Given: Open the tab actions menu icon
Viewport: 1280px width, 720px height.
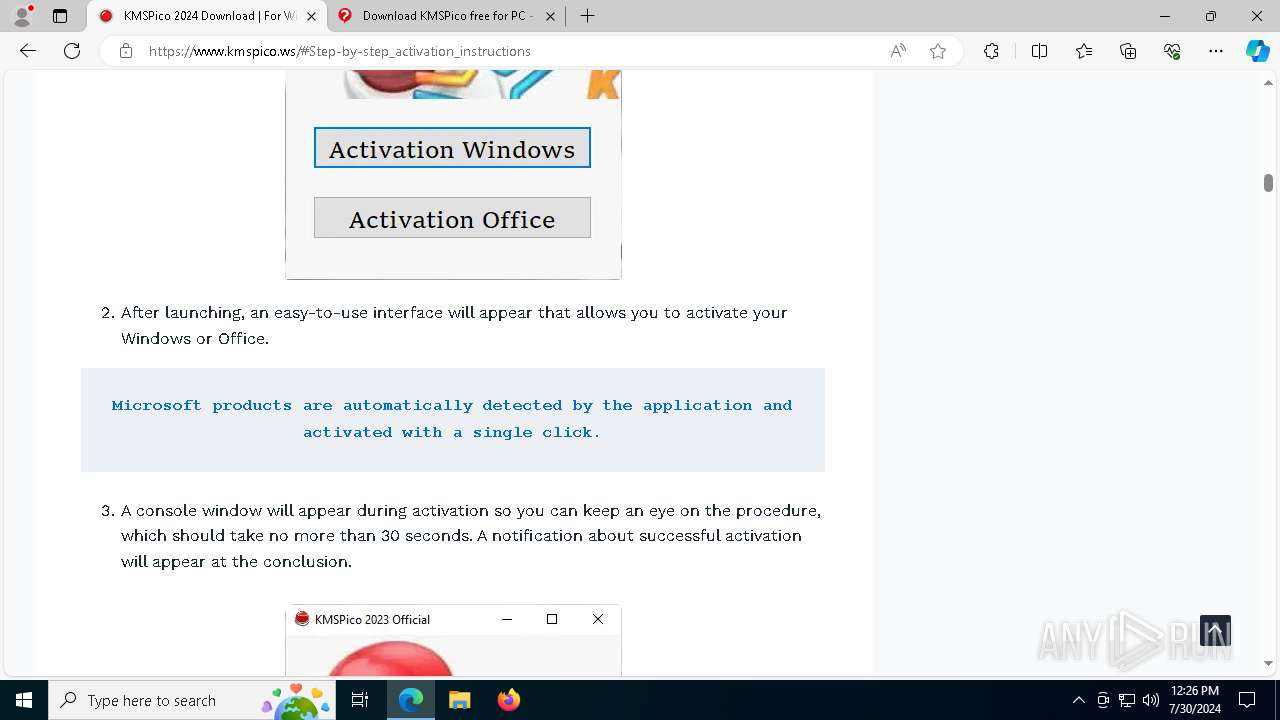Looking at the screenshot, I should [60, 16].
